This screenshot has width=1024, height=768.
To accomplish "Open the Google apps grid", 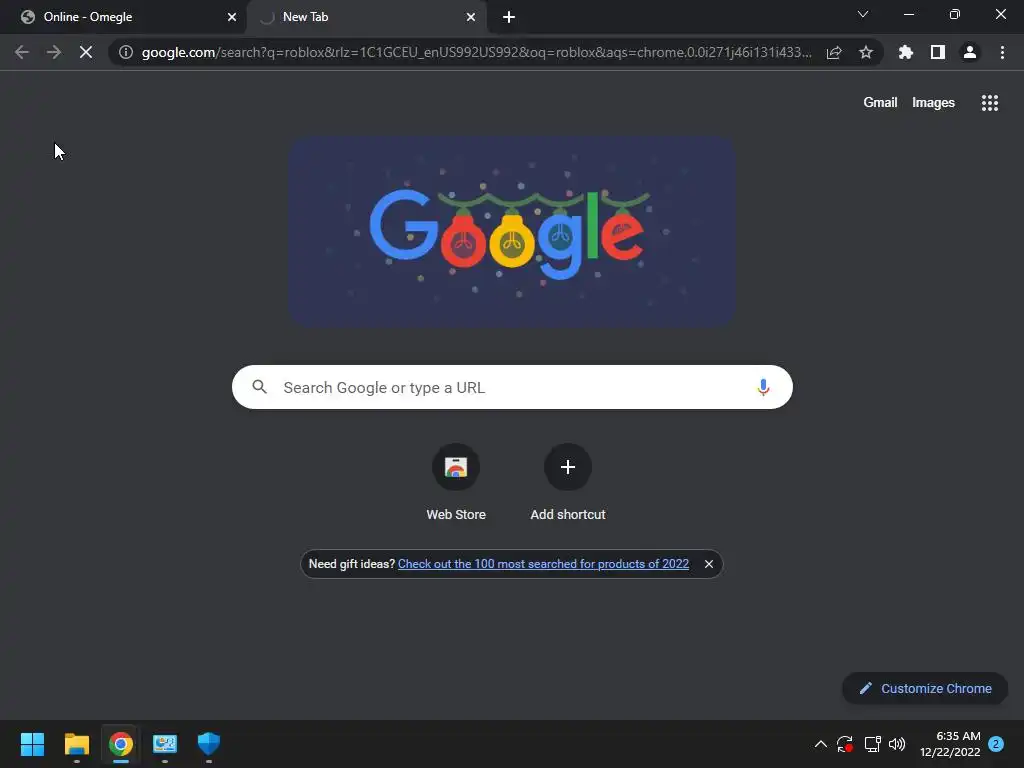I will tap(990, 103).
